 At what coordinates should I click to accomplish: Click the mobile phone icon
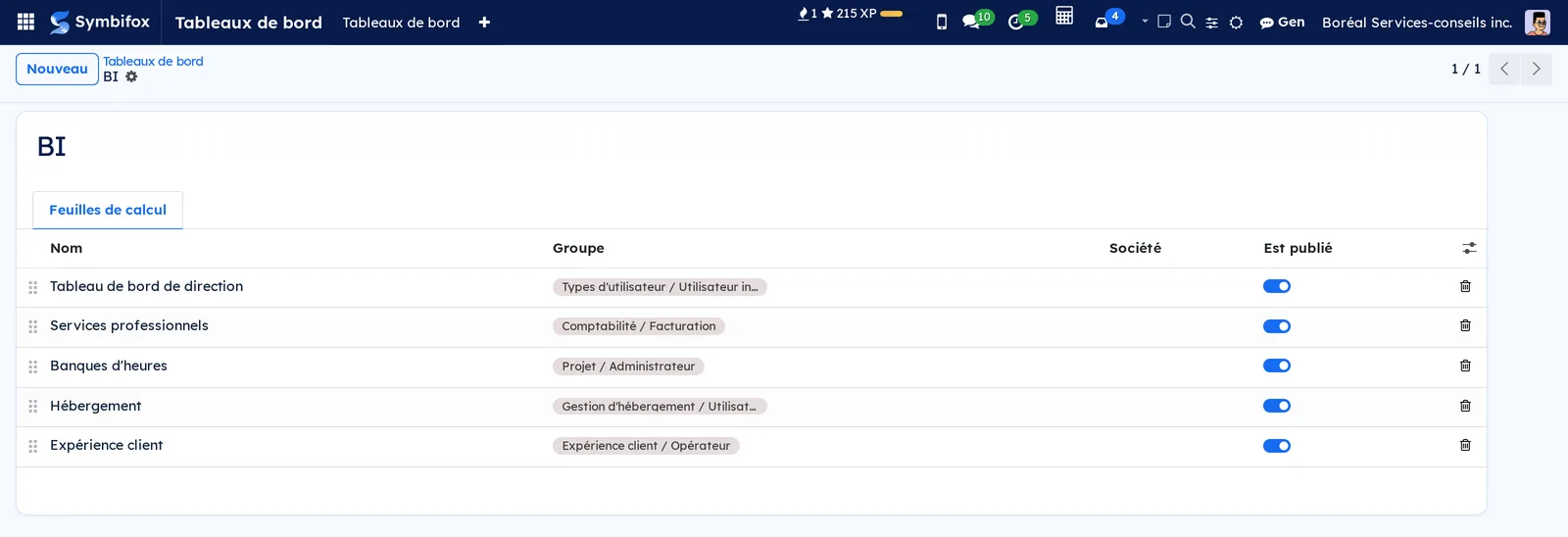tap(942, 22)
